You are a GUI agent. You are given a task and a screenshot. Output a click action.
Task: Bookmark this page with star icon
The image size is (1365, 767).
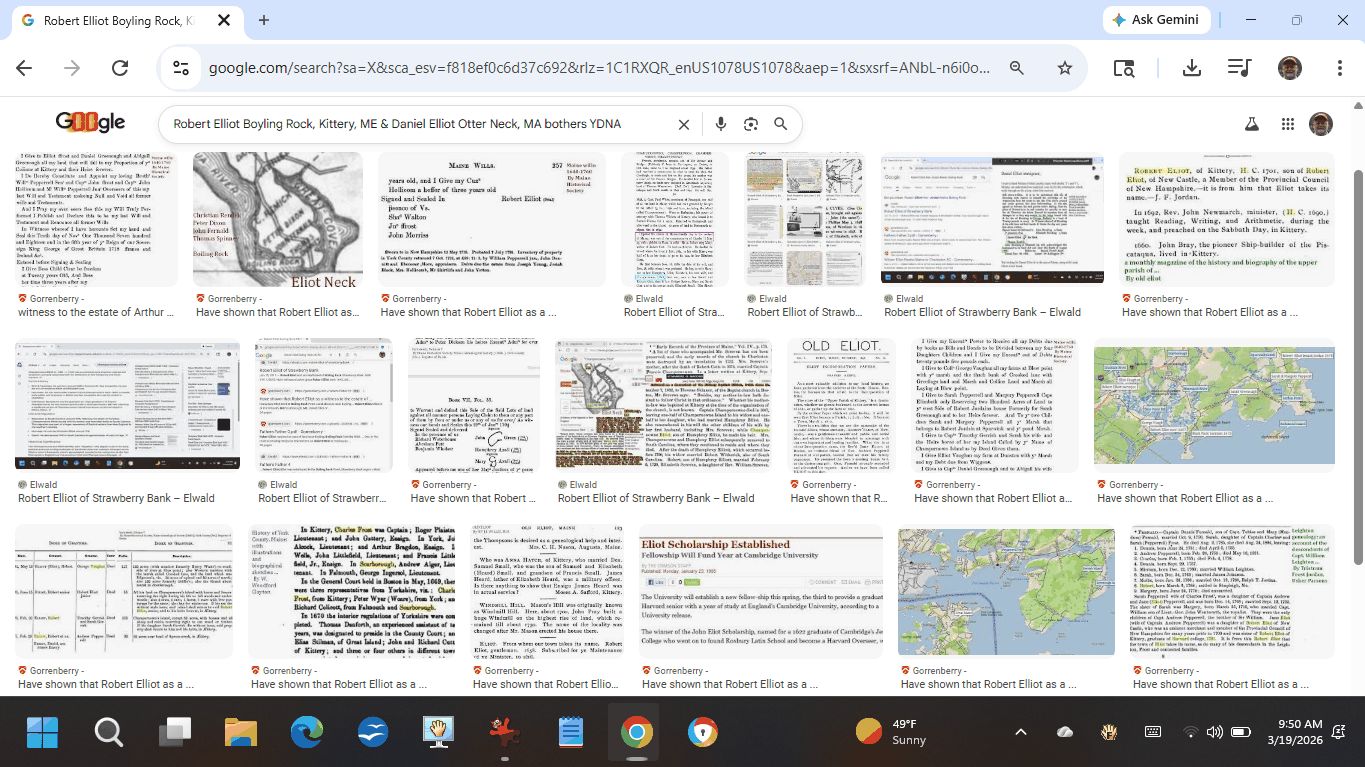click(1065, 68)
